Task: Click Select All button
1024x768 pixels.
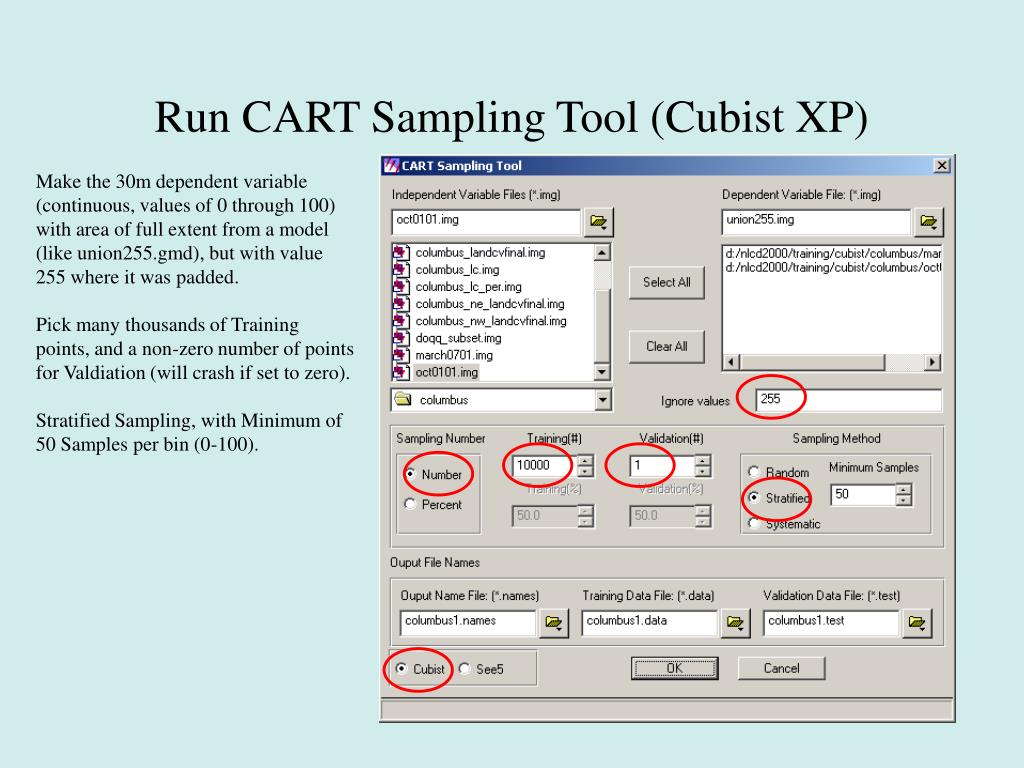Action: coord(666,283)
